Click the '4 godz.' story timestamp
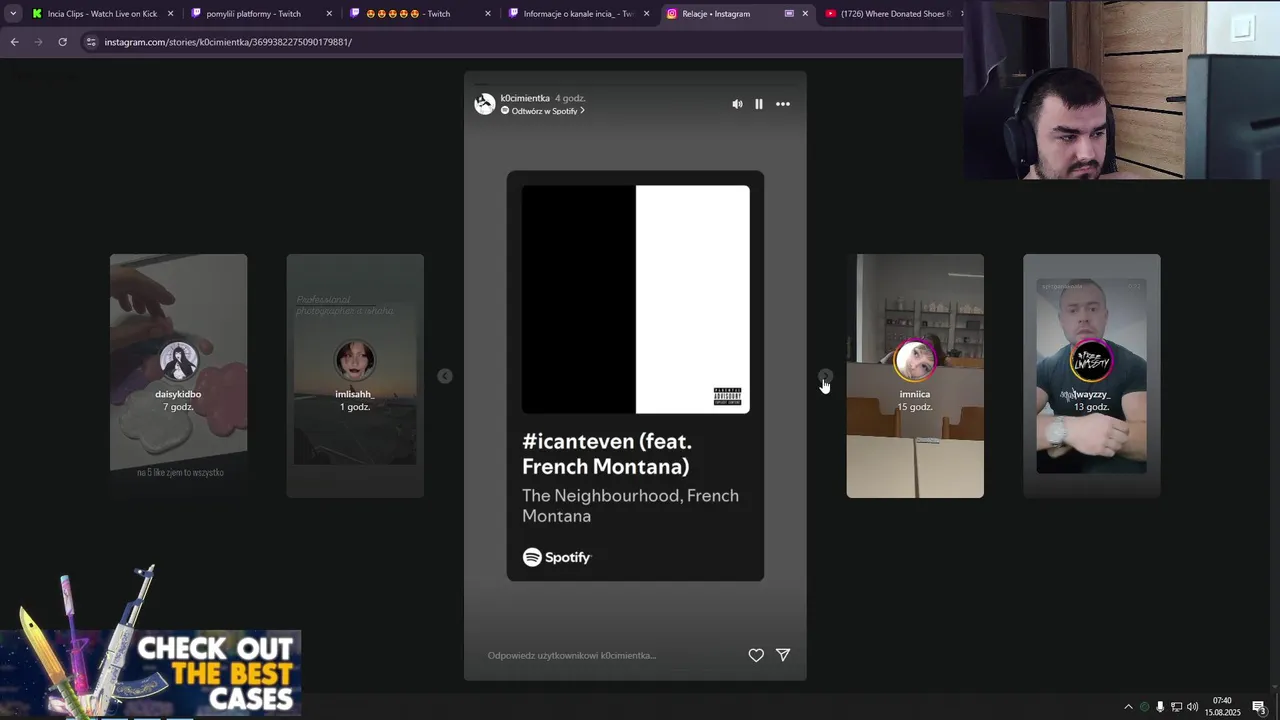 pos(570,98)
